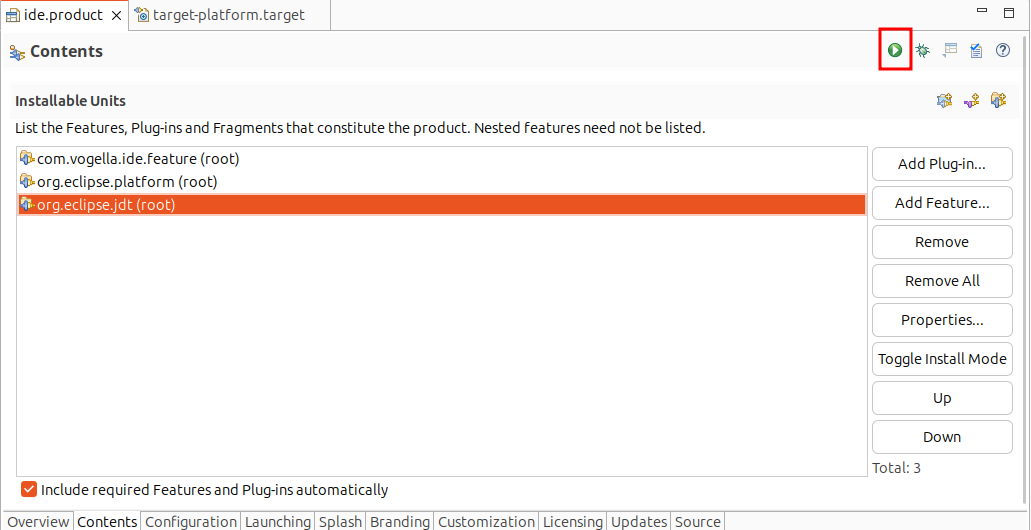Image resolution: width=1031 pixels, height=530 pixels.
Task: Switch to the Branding tab
Action: tap(400, 522)
